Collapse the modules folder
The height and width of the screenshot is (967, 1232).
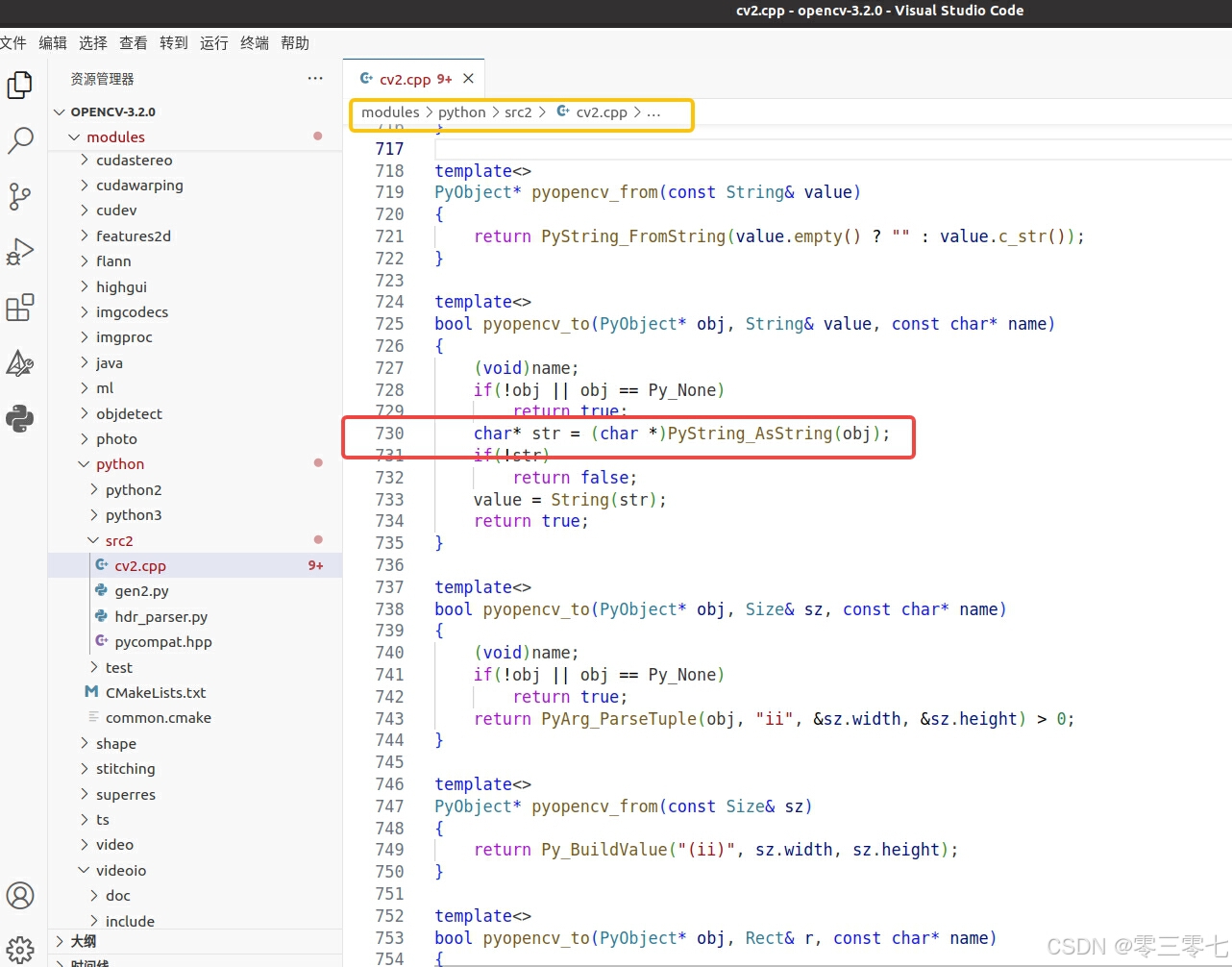(195, 137)
